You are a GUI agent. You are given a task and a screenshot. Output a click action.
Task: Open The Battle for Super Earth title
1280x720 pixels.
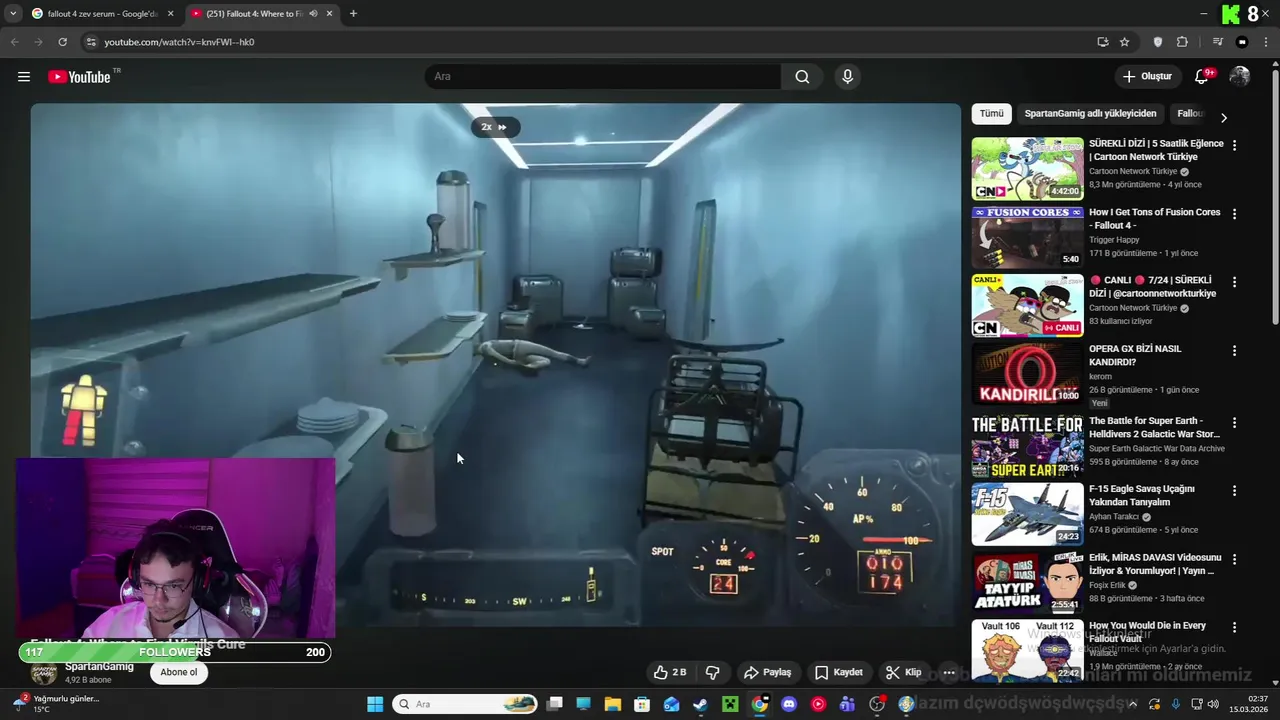click(1154, 427)
